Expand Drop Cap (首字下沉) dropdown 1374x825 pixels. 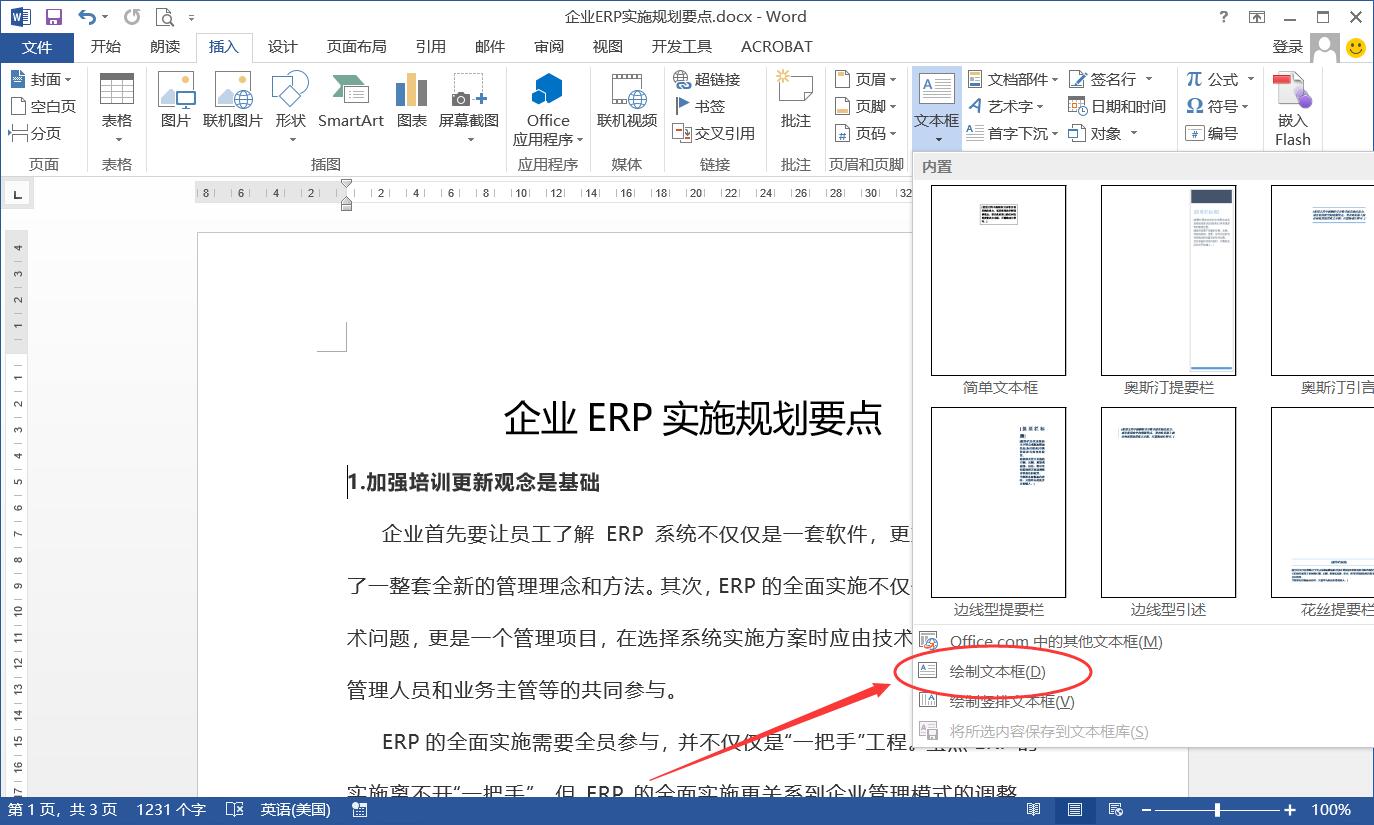(1012, 133)
